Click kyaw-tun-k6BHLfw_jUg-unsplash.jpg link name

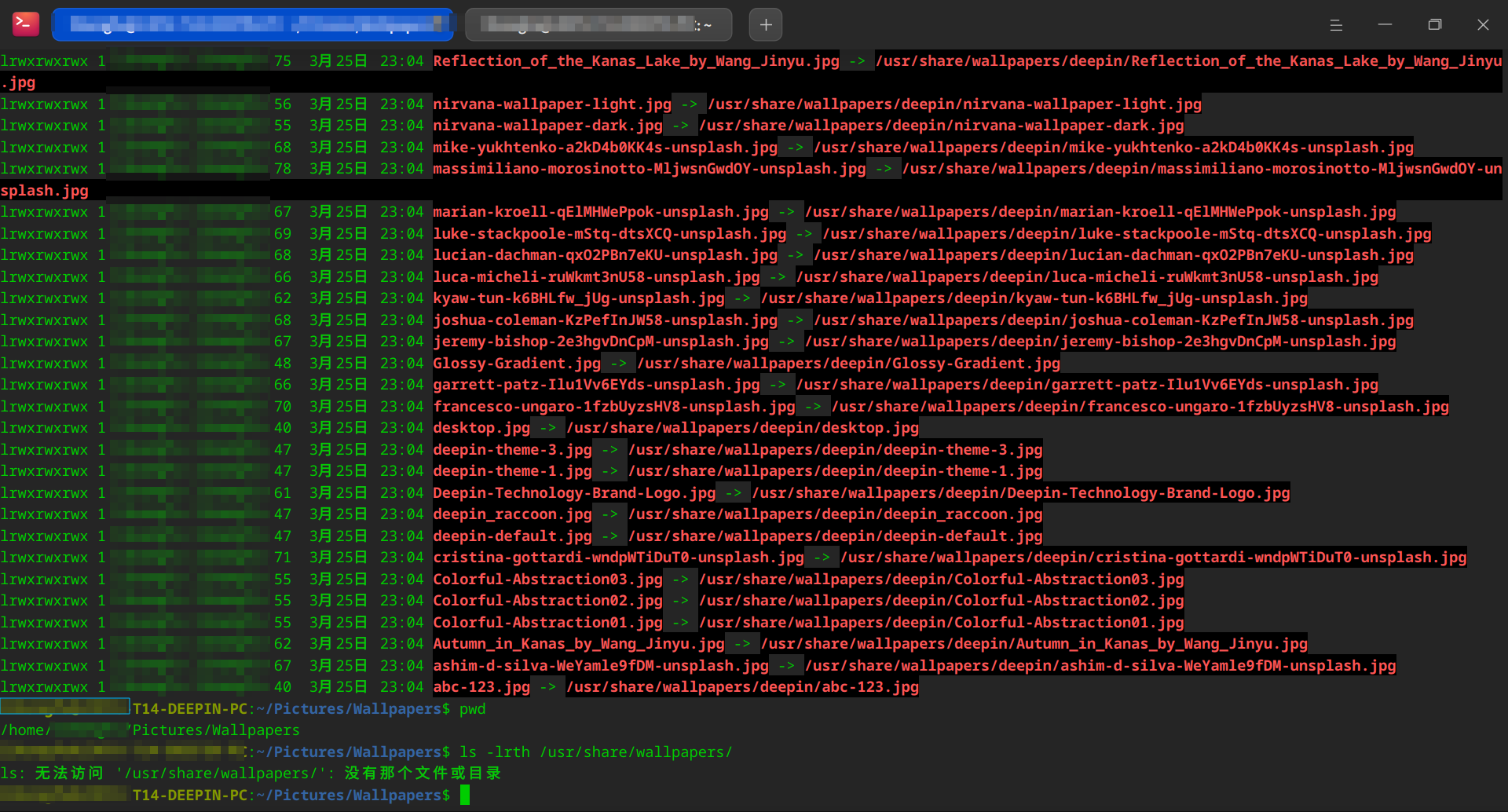579,298
